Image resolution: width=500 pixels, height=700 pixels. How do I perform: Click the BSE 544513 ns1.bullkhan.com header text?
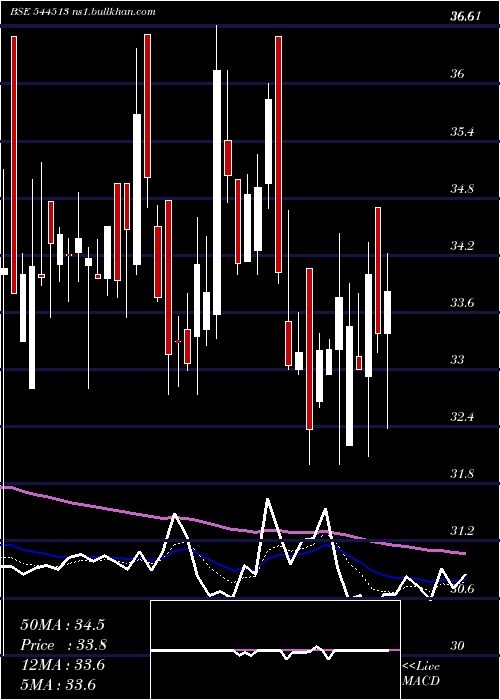pyautogui.click(x=83, y=12)
